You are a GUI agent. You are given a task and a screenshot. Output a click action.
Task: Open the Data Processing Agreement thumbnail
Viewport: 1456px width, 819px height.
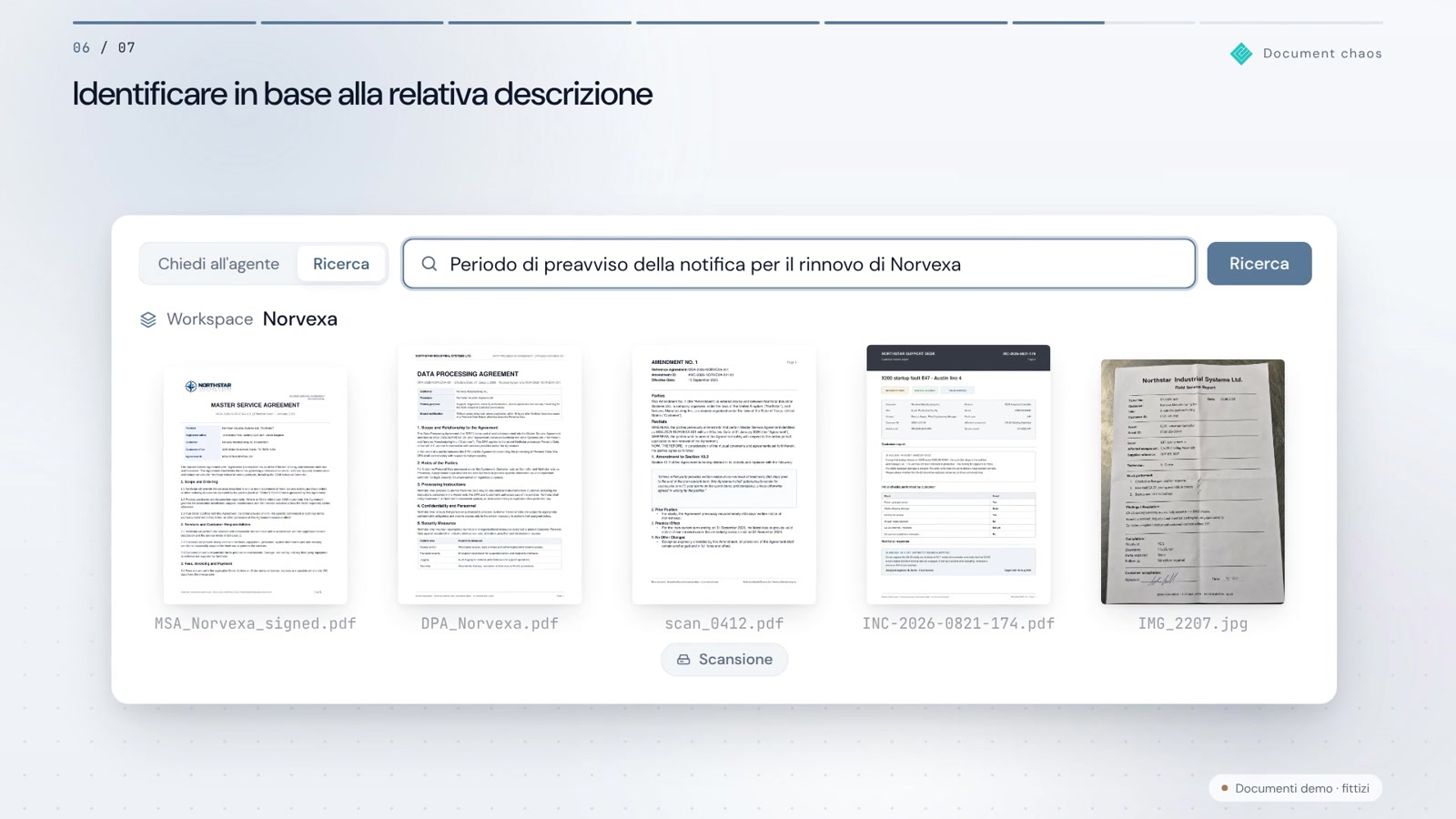coord(490,474)
